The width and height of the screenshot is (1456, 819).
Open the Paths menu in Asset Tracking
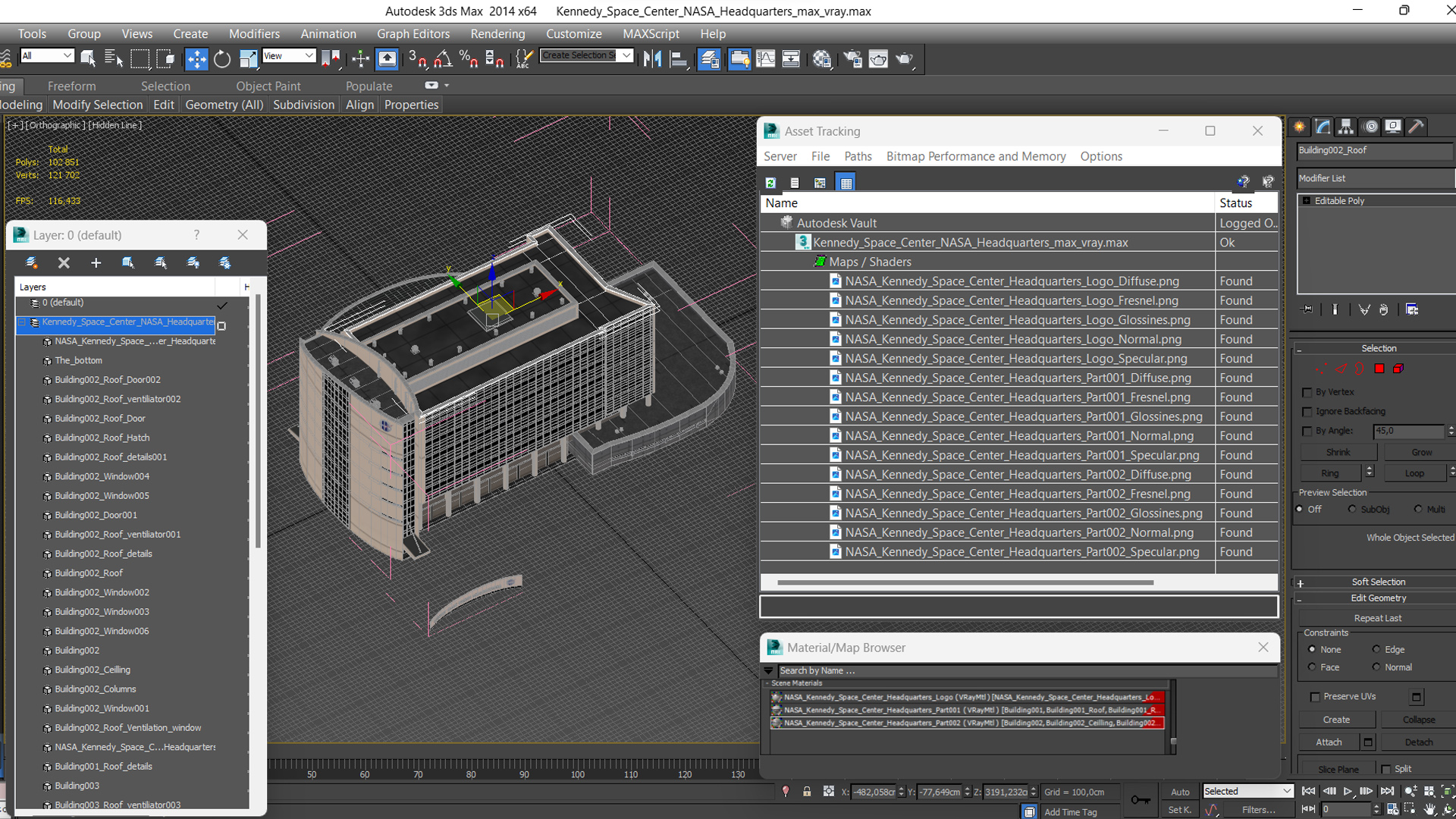(x=858, y=156)
